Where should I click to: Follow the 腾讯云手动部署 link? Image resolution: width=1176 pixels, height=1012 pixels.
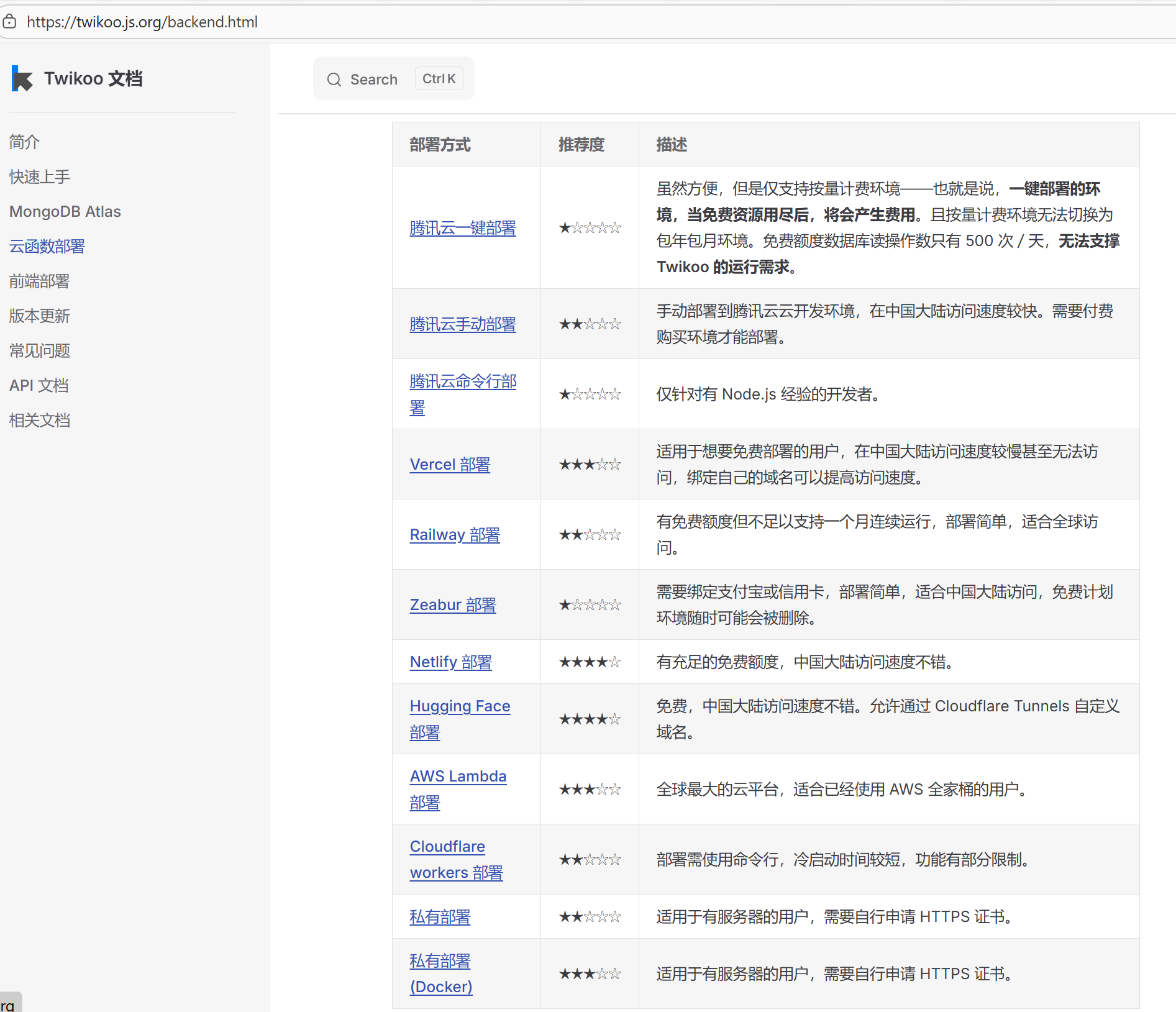pos(463,324)
